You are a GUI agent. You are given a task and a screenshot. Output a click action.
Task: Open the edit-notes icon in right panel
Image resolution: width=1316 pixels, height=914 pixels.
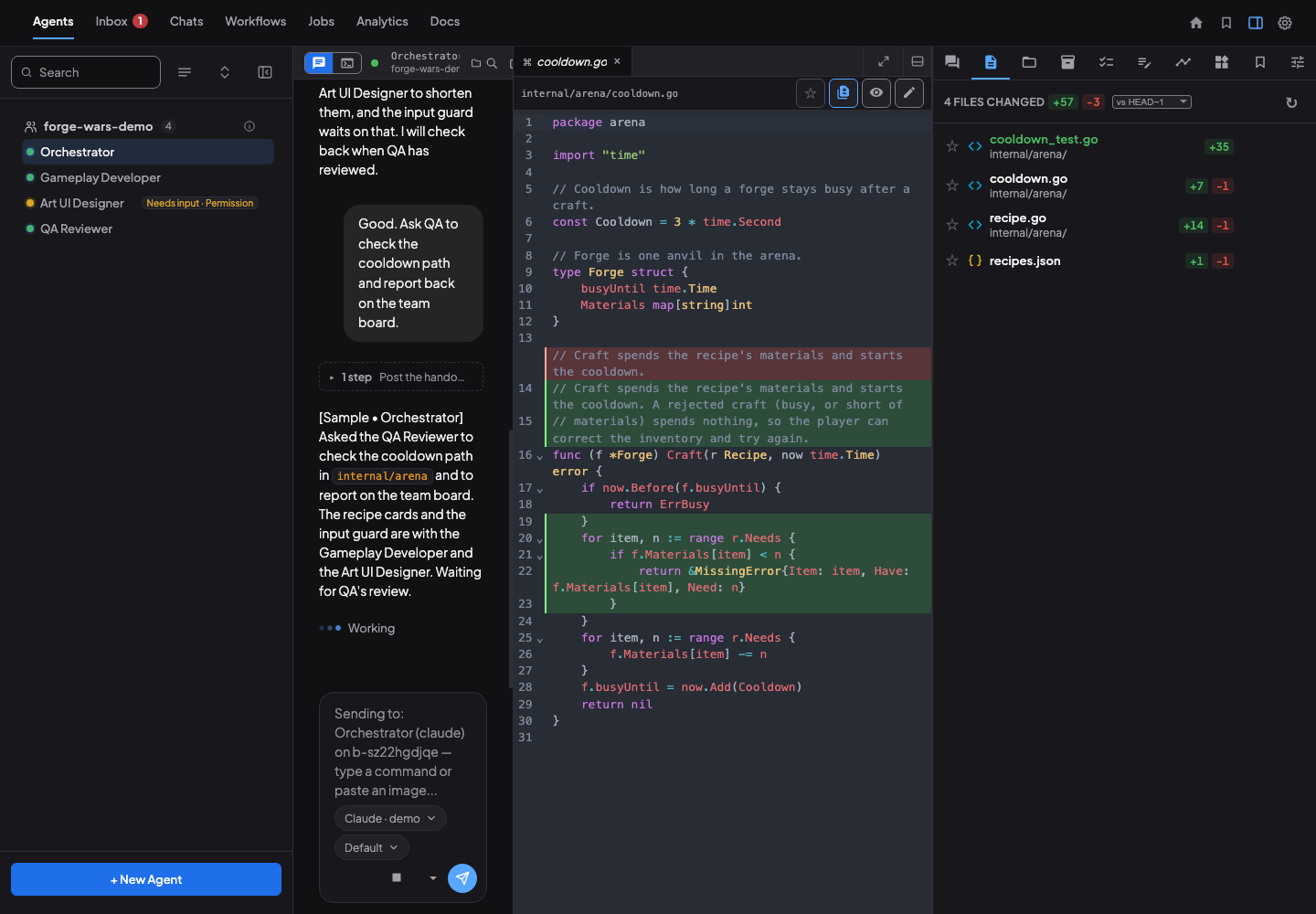1144,62
